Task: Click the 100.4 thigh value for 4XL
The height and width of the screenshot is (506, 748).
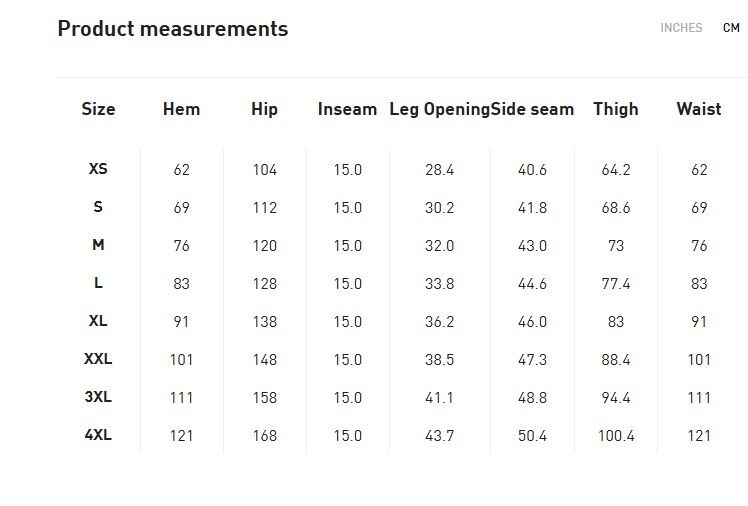Action: (616, 436)
